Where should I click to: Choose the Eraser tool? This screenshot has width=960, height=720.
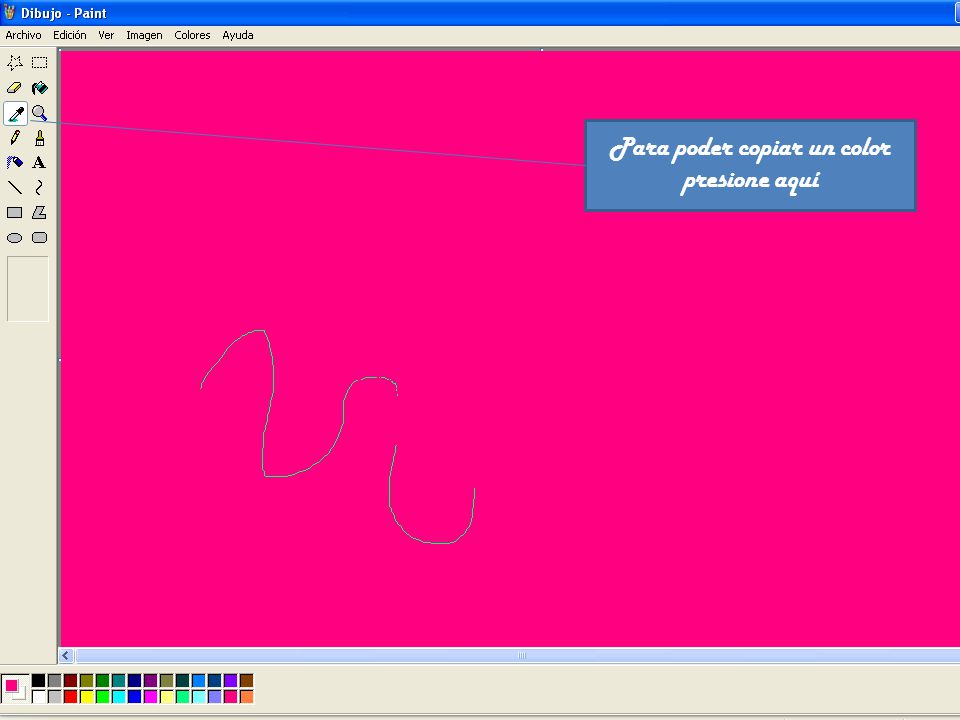point(15,88)
